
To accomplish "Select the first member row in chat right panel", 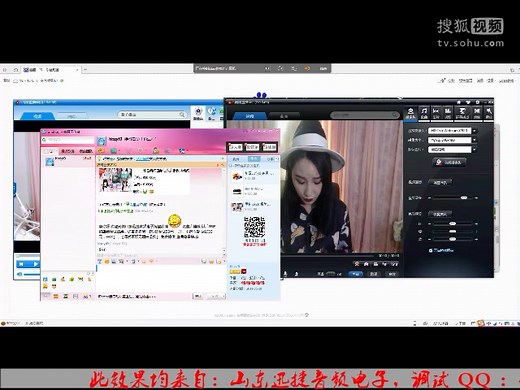I will pos(253,176).
